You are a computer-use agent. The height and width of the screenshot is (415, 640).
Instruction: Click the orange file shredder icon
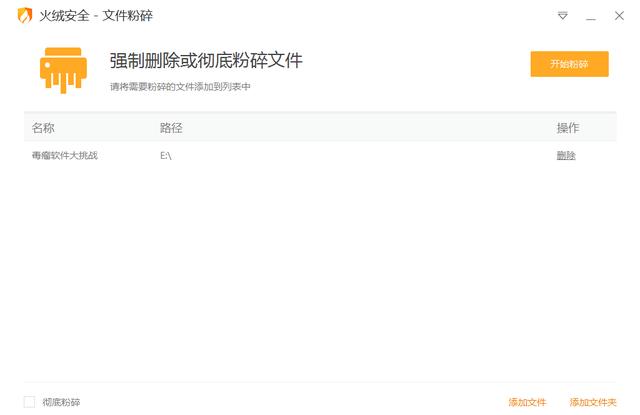(x=63, y=71)
